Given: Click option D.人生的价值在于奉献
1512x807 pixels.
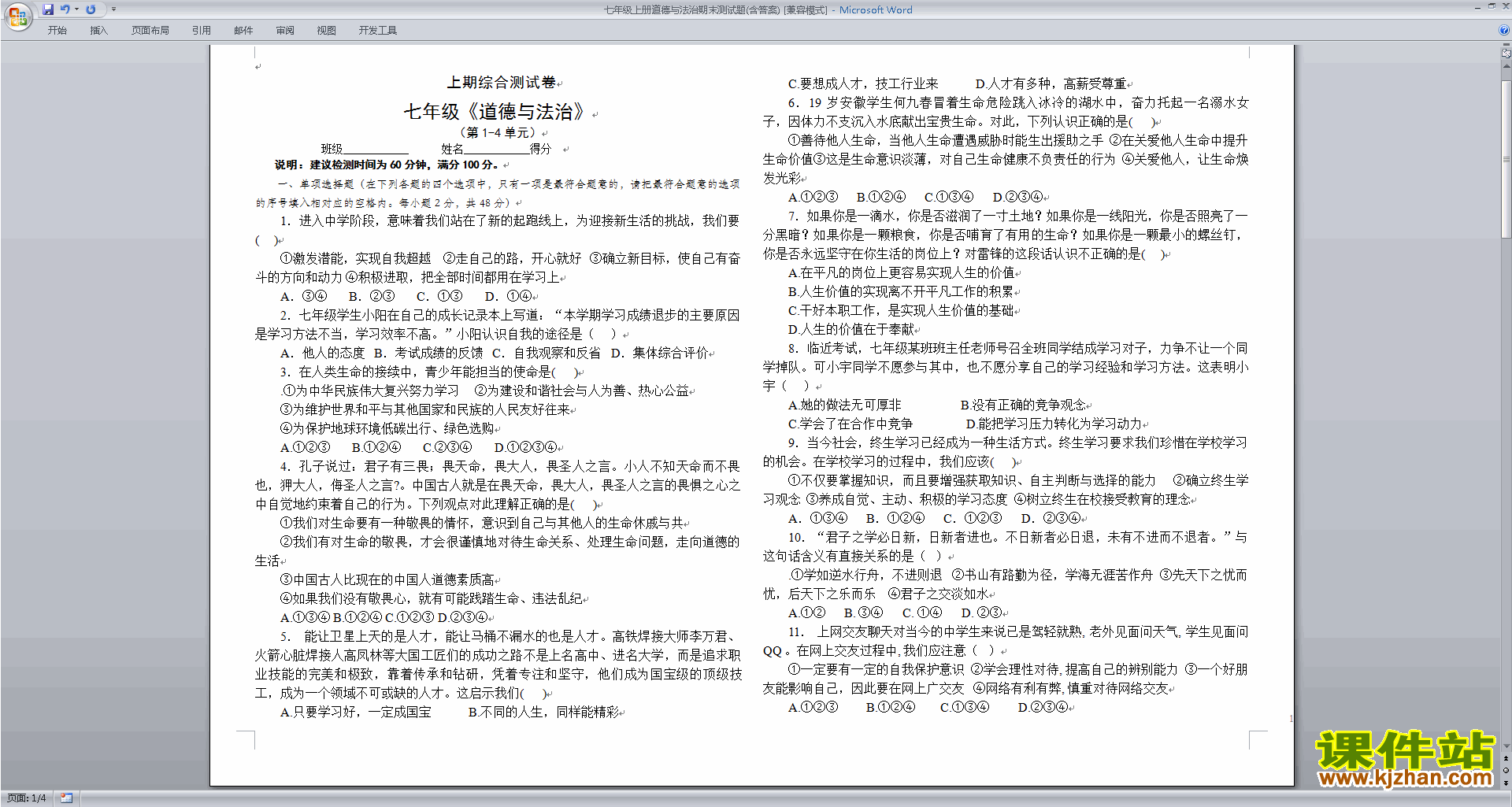Looking at the screenshot, I should [x=850, y=330].
